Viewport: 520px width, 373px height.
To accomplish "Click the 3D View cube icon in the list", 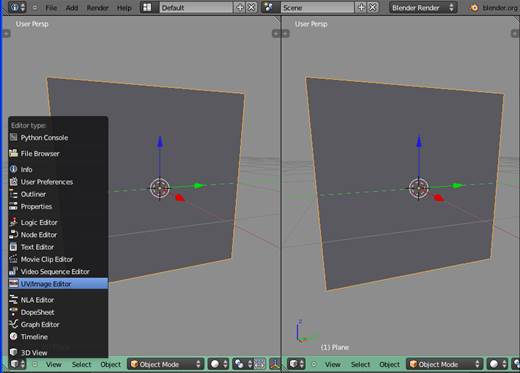I will pyautogui.click(x=13, y=352).
